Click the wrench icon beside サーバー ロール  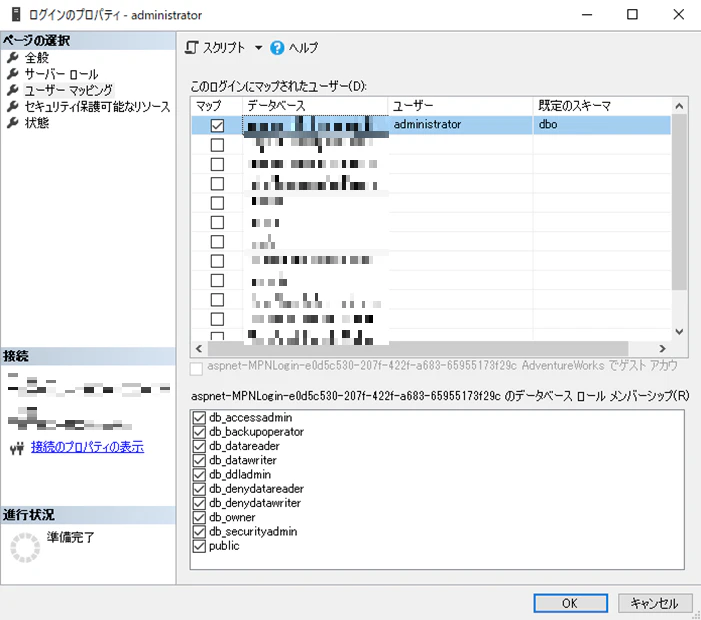(13, 74)
